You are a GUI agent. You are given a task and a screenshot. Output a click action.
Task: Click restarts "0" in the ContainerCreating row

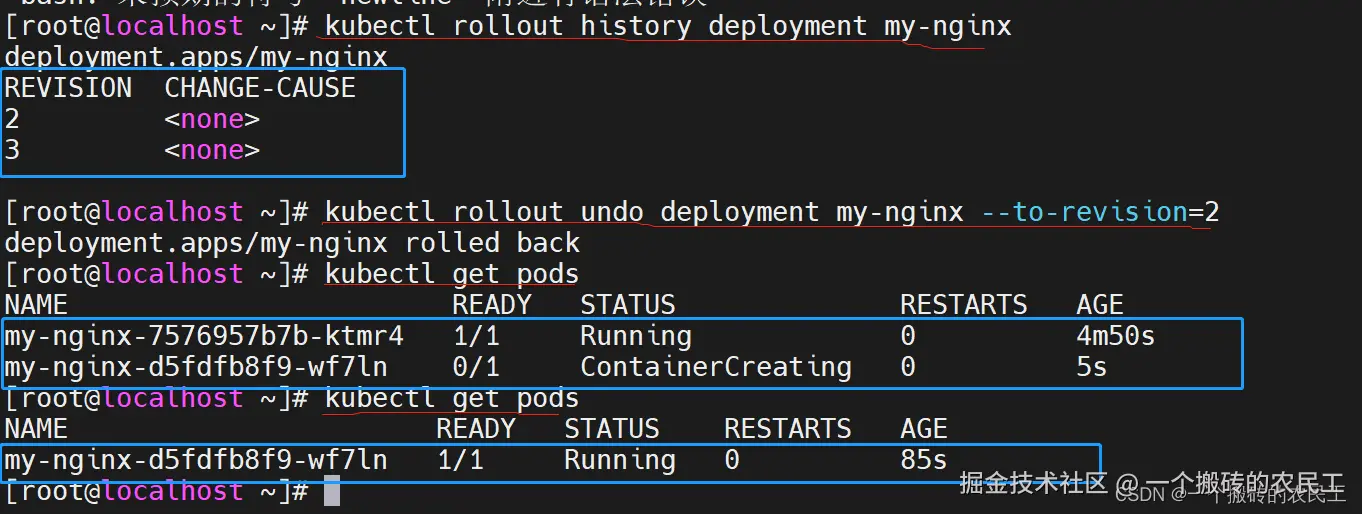tap(908, 367)
